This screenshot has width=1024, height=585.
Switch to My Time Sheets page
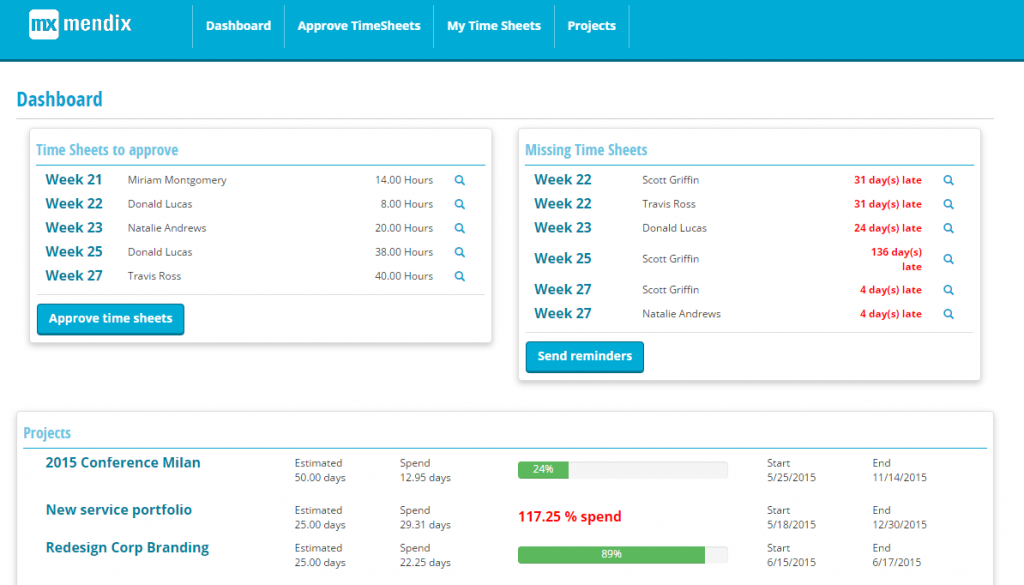coord(494,26)
